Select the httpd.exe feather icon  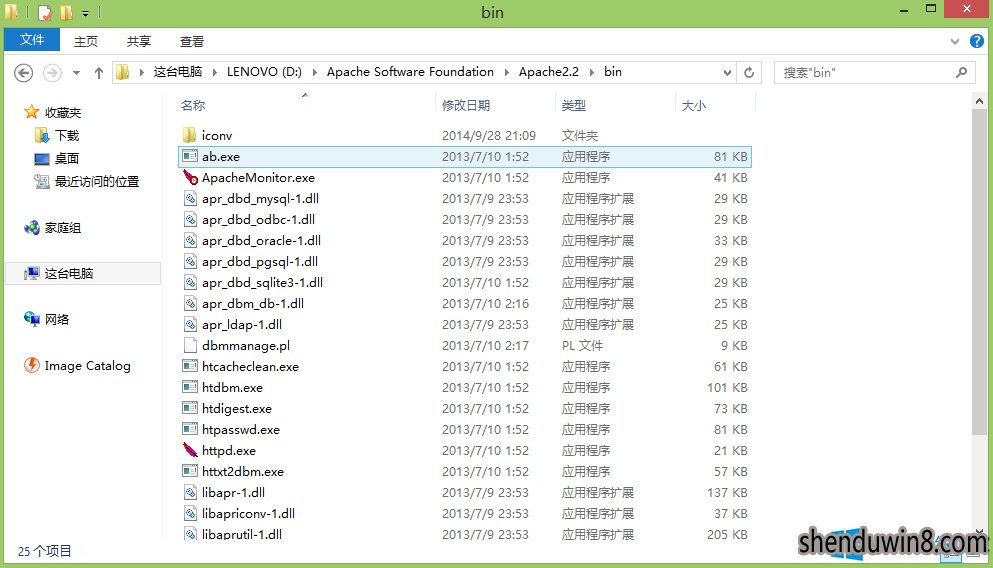click(x=190, y=450)
